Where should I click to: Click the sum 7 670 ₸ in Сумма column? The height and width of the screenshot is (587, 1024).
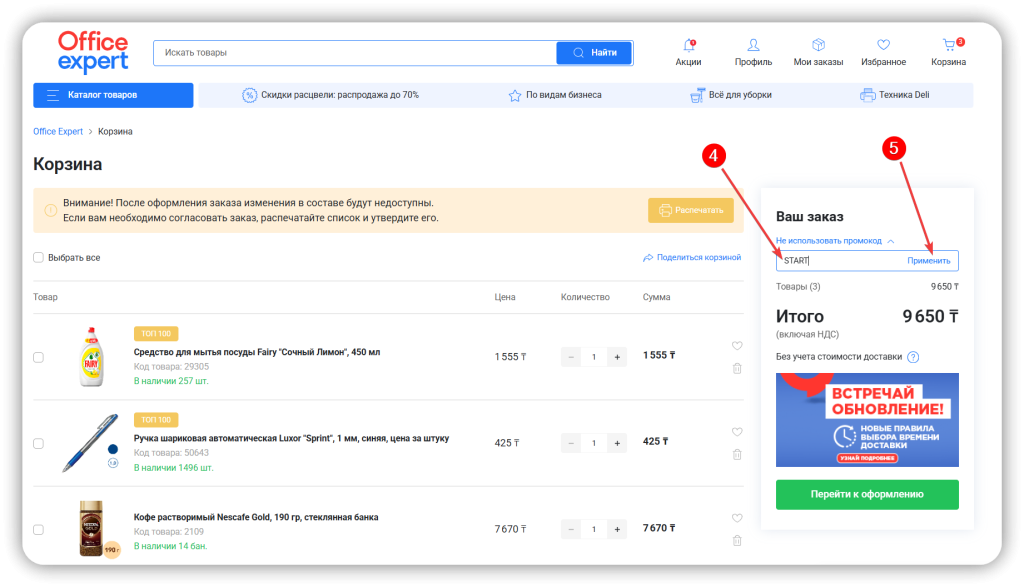pyautogui.click(x=659, y=528)
